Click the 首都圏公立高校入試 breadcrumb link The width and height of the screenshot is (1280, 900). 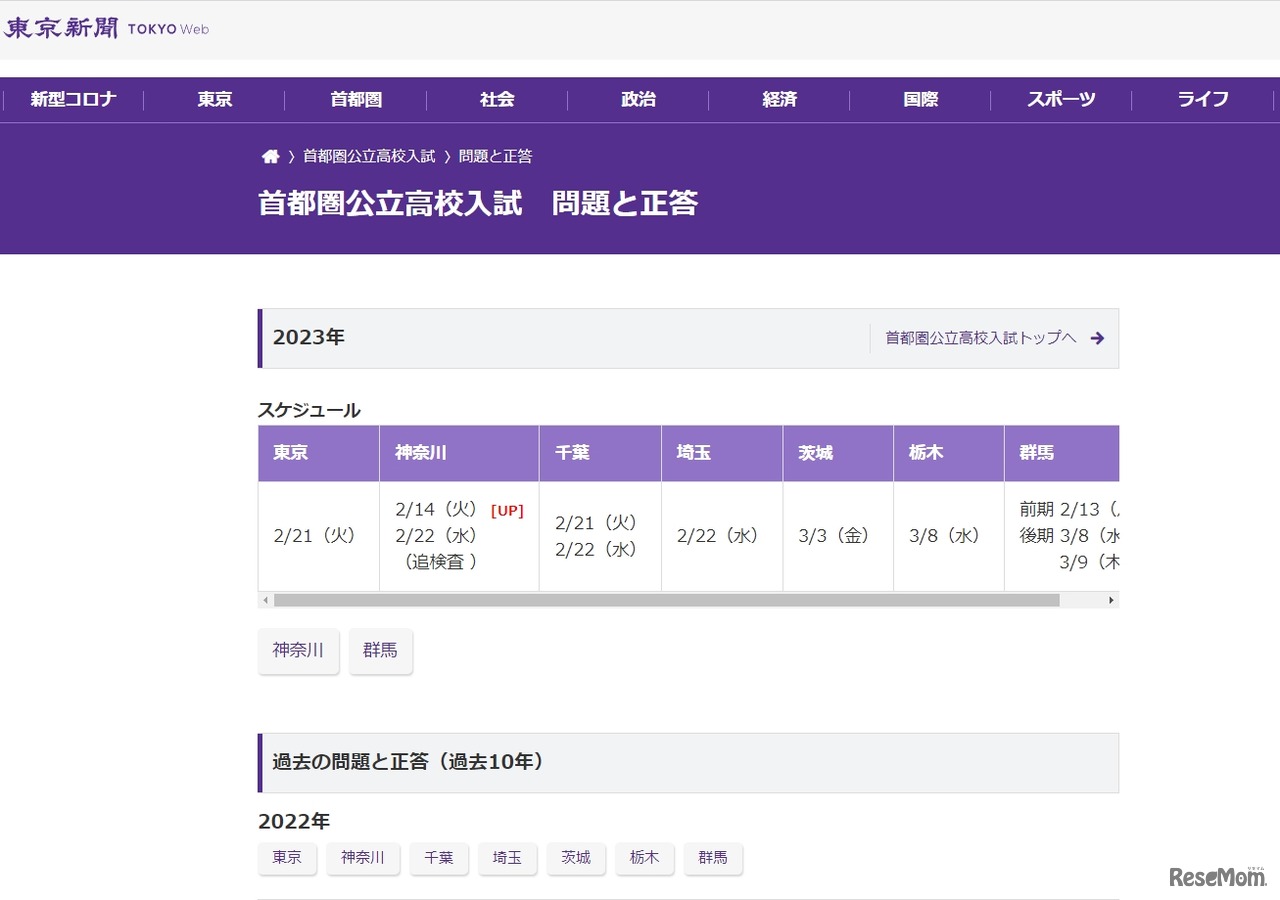pyautogui.click(x=370, y=155)
